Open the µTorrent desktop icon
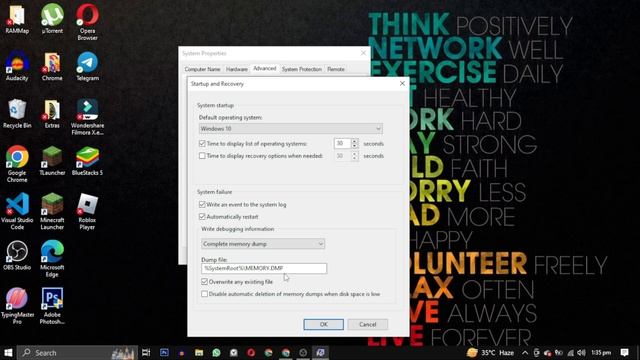The image size is (640, 360). pyautogui.click(x=52, y=19)
